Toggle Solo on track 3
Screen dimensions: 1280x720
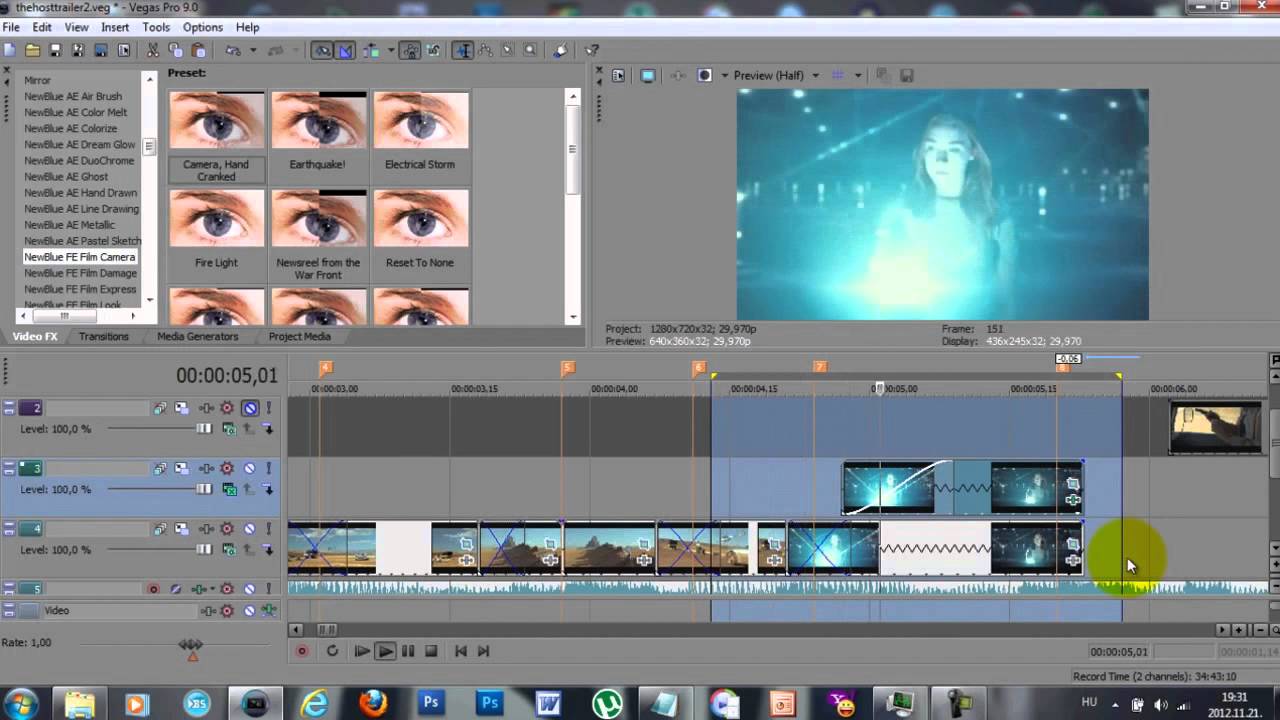click(x=269, y=468)
